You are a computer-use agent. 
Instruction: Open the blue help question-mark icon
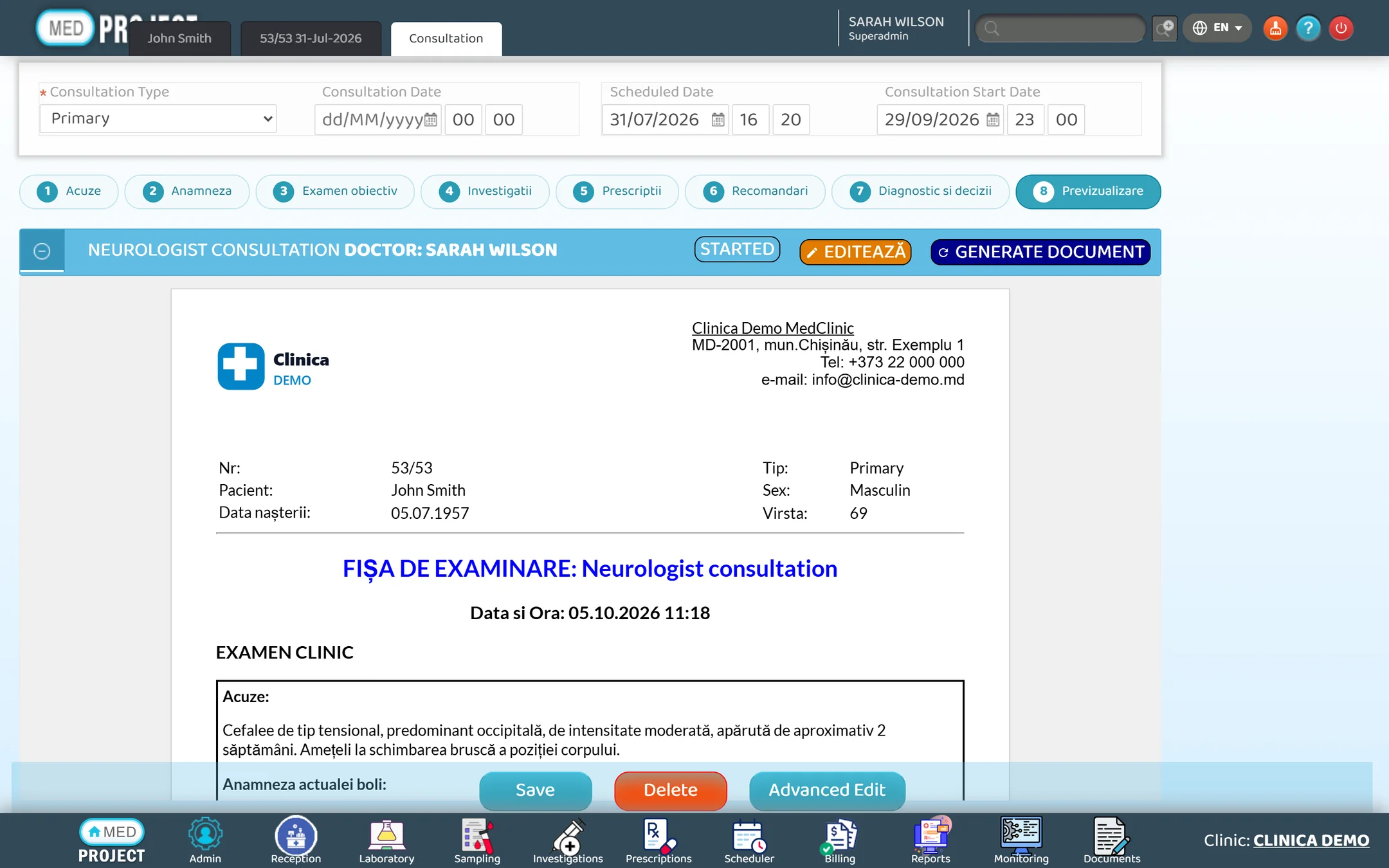(1308, 28)
